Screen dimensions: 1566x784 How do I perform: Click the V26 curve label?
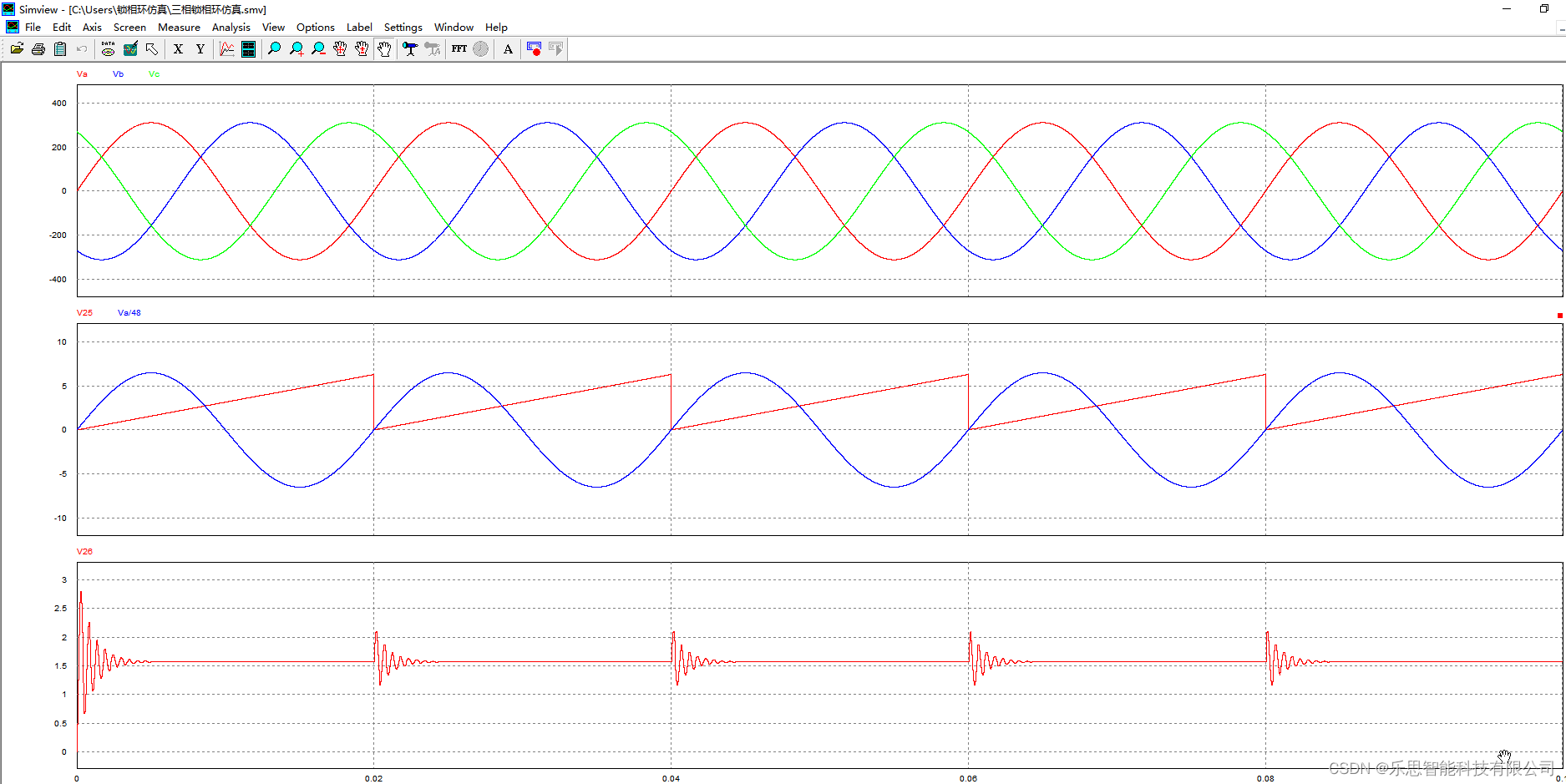pos(84,552)
